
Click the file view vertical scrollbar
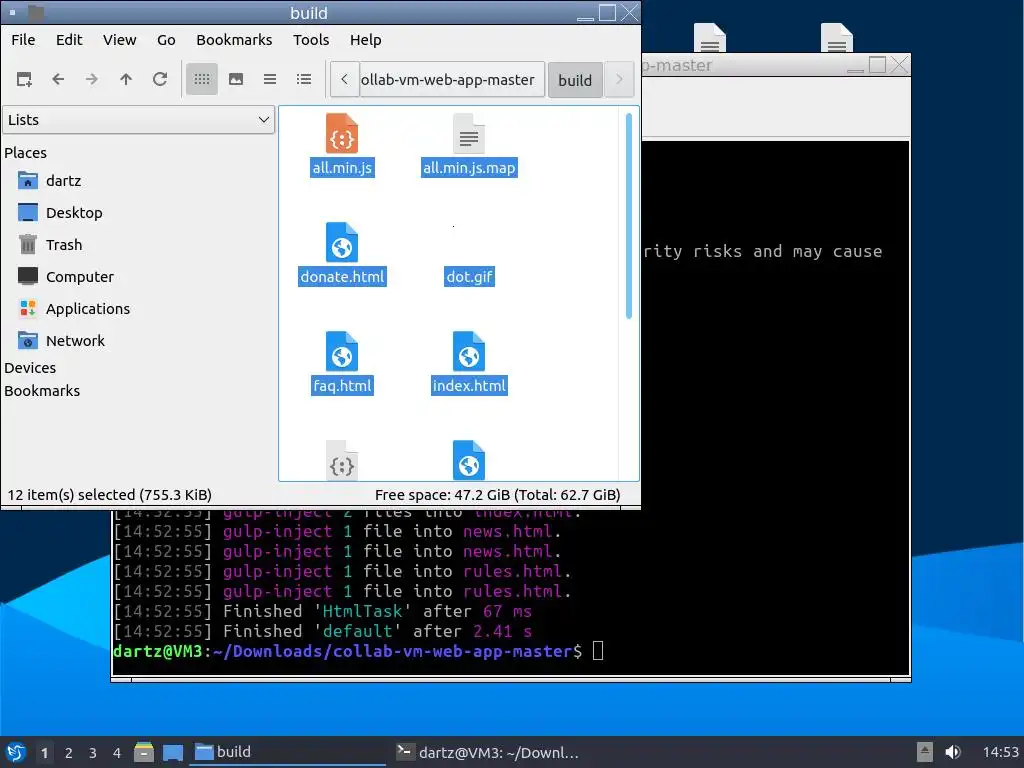point(629,216)
